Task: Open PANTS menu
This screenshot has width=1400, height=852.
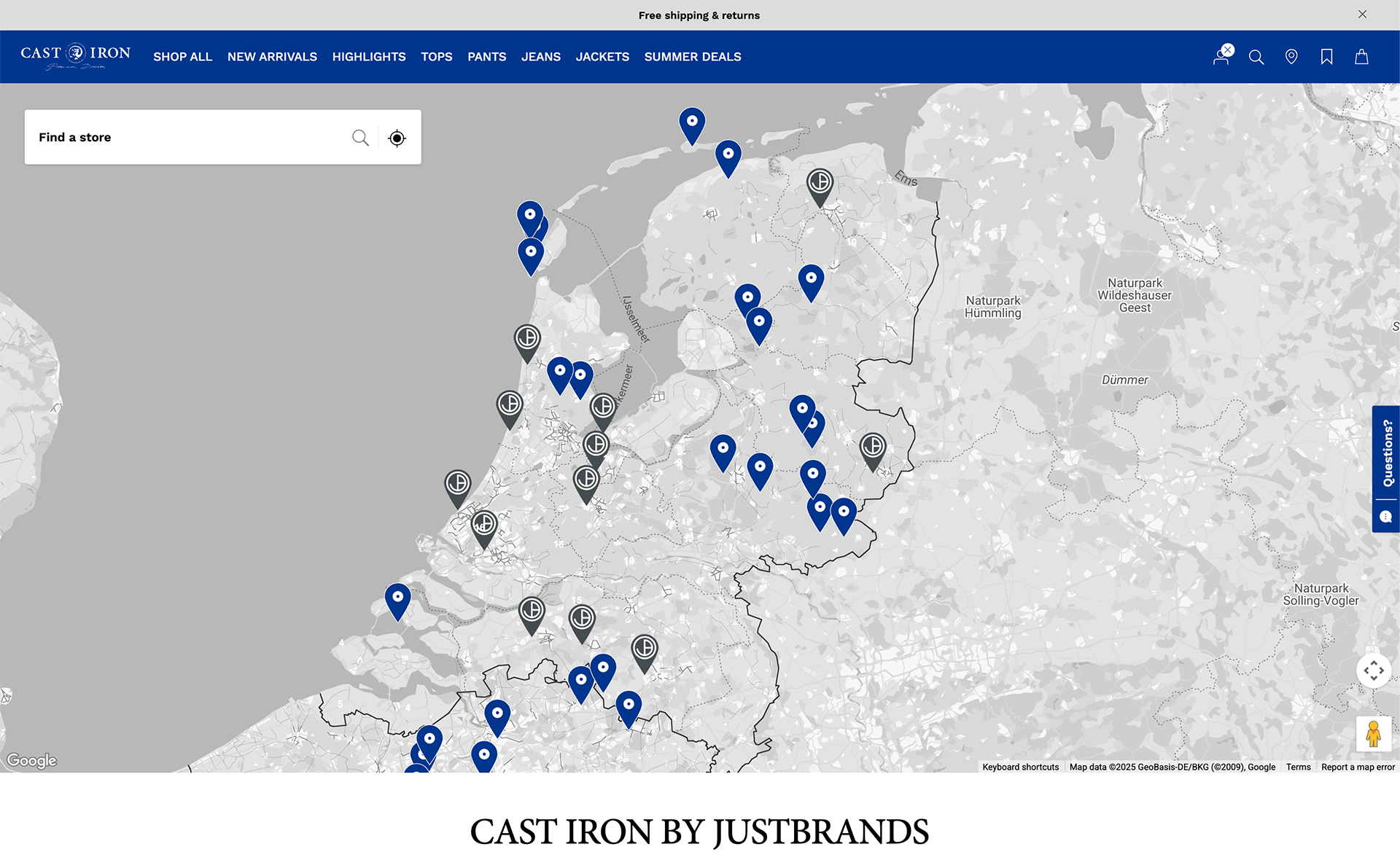Action: [487, 57]
